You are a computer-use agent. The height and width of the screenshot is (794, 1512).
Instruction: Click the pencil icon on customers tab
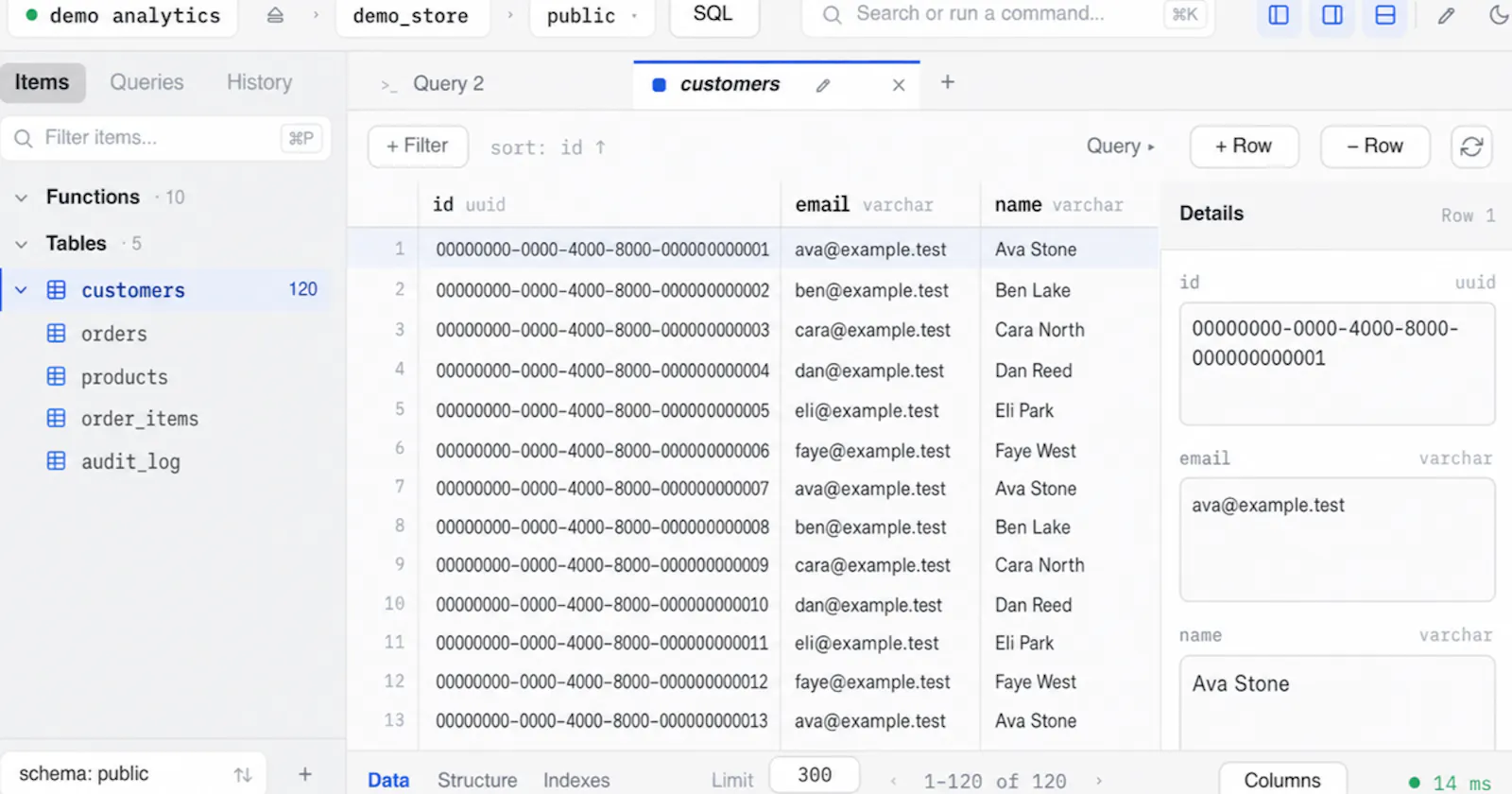coord(823,85)
